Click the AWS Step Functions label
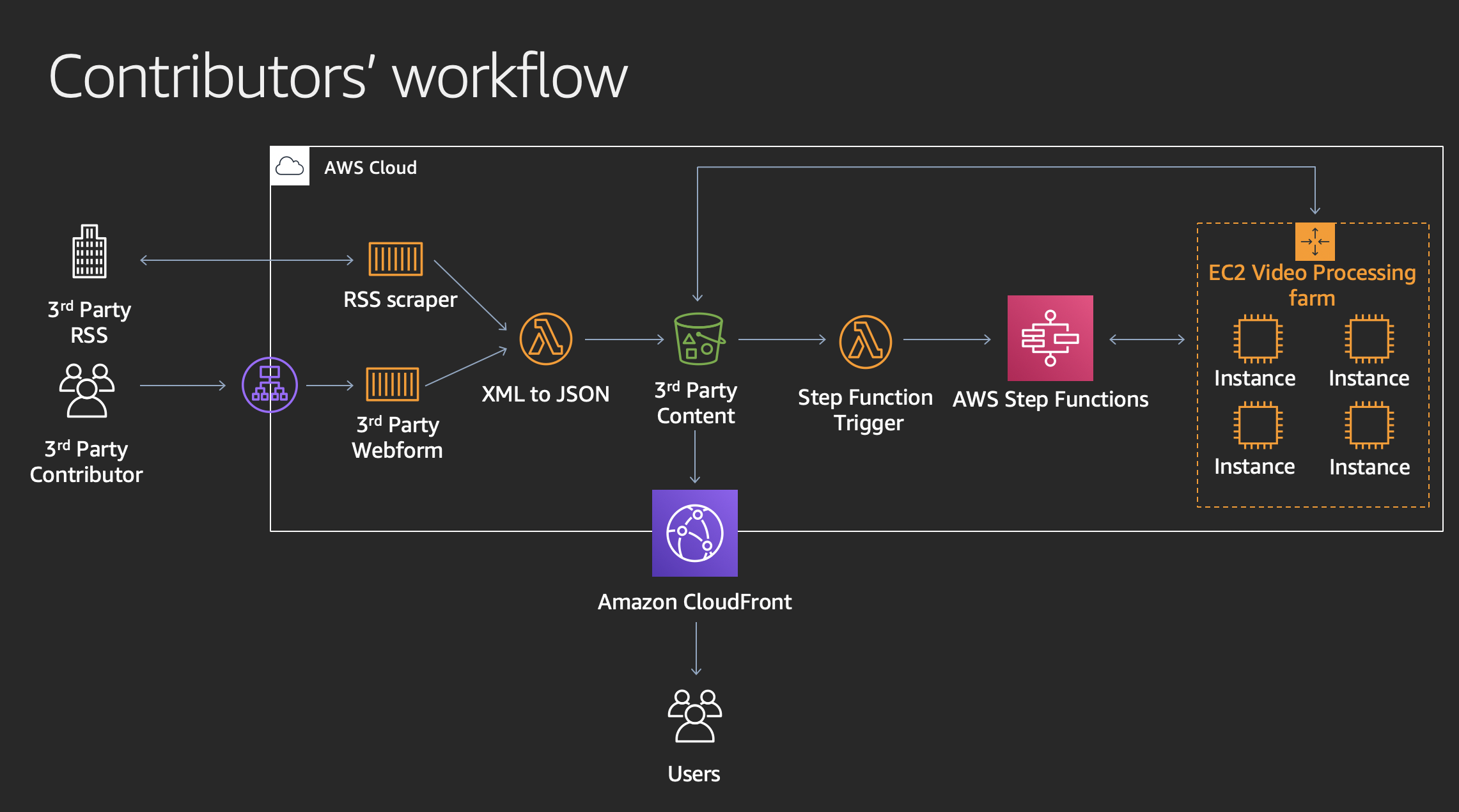Viewport: 1459px width, 812px height. point(1050,400)
